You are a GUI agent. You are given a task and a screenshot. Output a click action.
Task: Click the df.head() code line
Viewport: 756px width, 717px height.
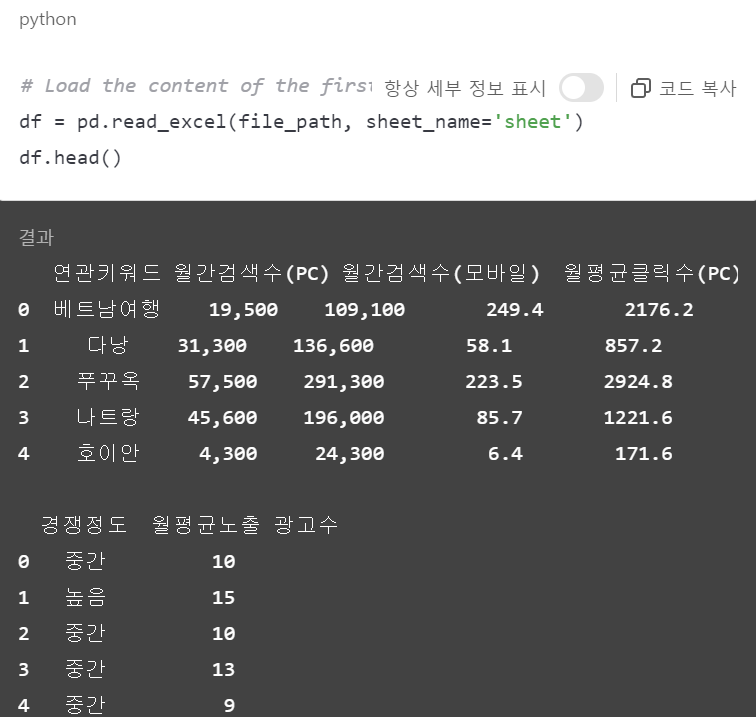(70, 158)
